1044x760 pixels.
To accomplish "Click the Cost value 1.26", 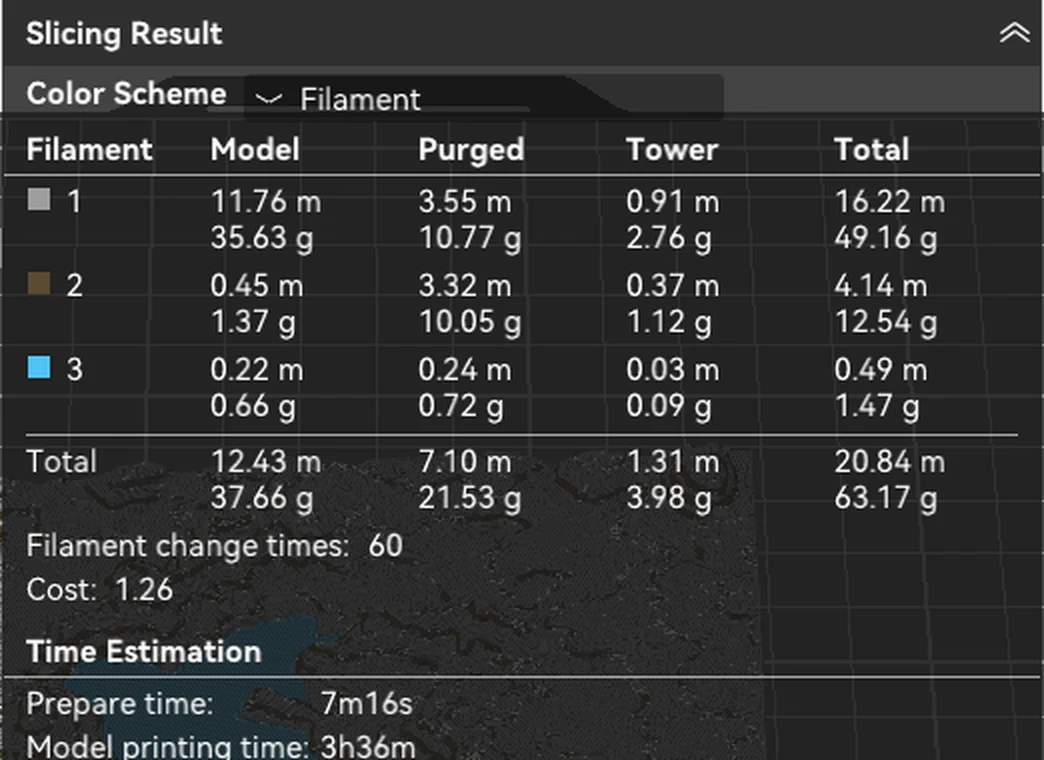I will pyautogui.click(x=144, y=589).
